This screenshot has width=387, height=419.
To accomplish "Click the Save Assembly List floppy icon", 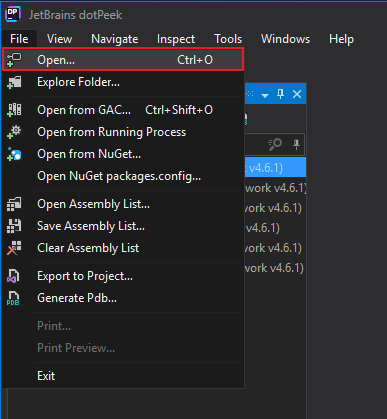I will pos(14,226).
